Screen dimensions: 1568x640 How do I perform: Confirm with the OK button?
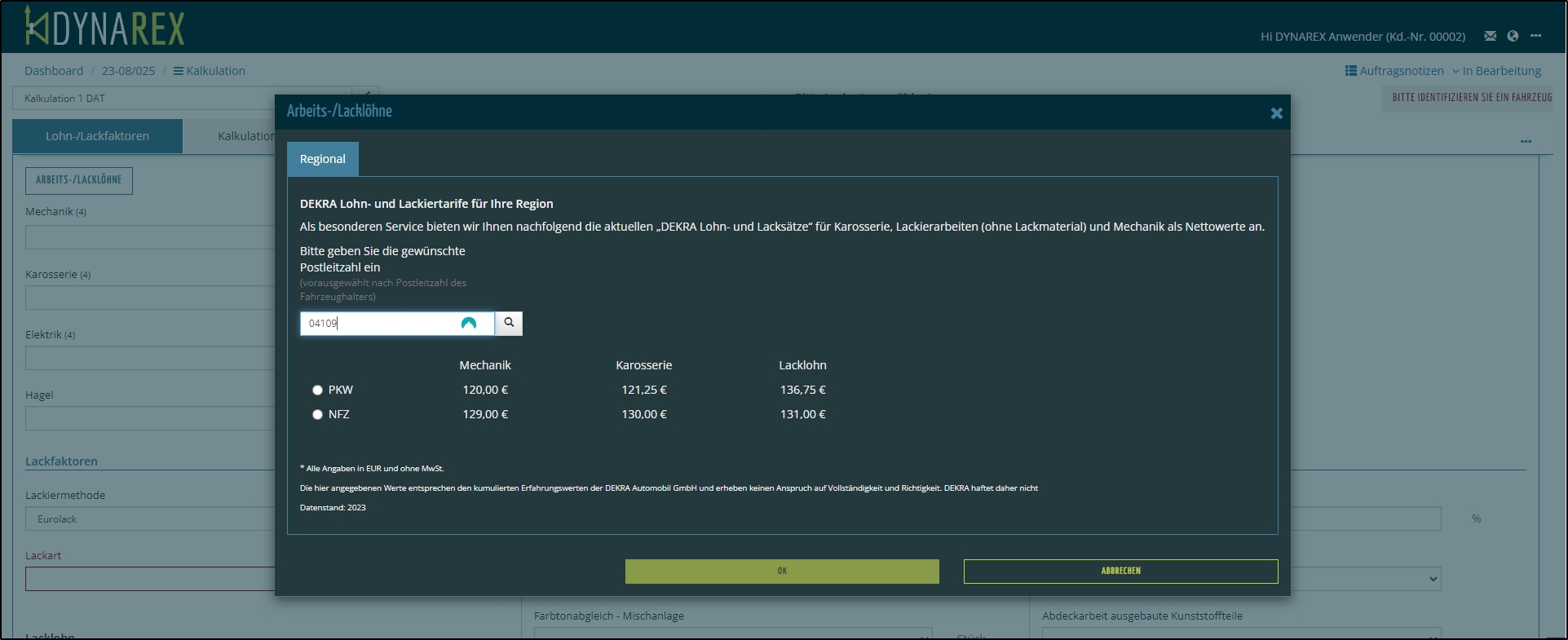point(781,571)
